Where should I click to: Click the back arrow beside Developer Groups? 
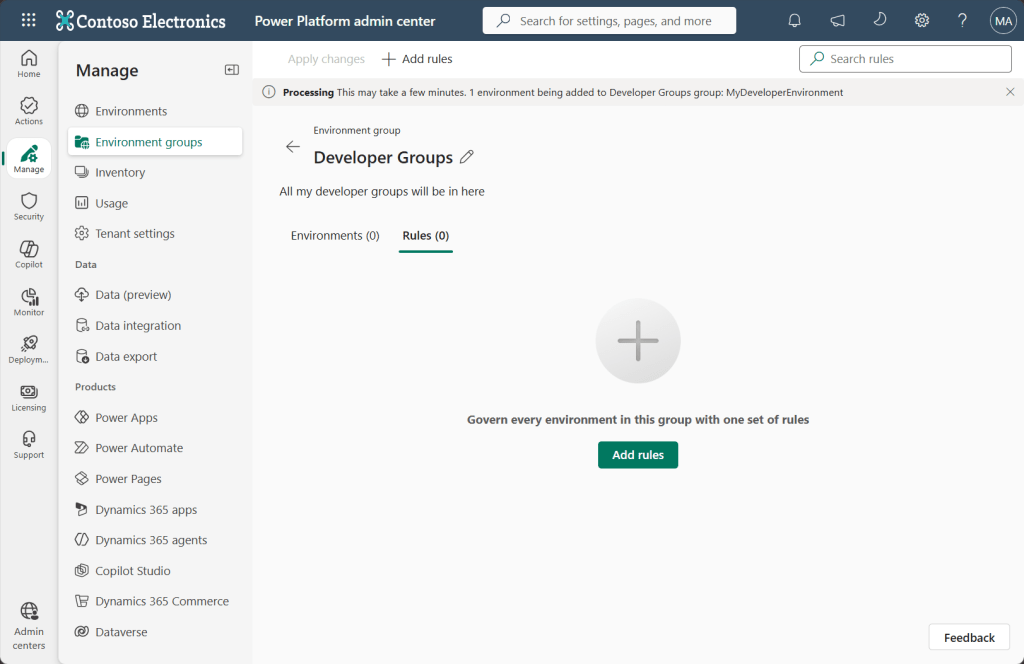pos(293,147)
